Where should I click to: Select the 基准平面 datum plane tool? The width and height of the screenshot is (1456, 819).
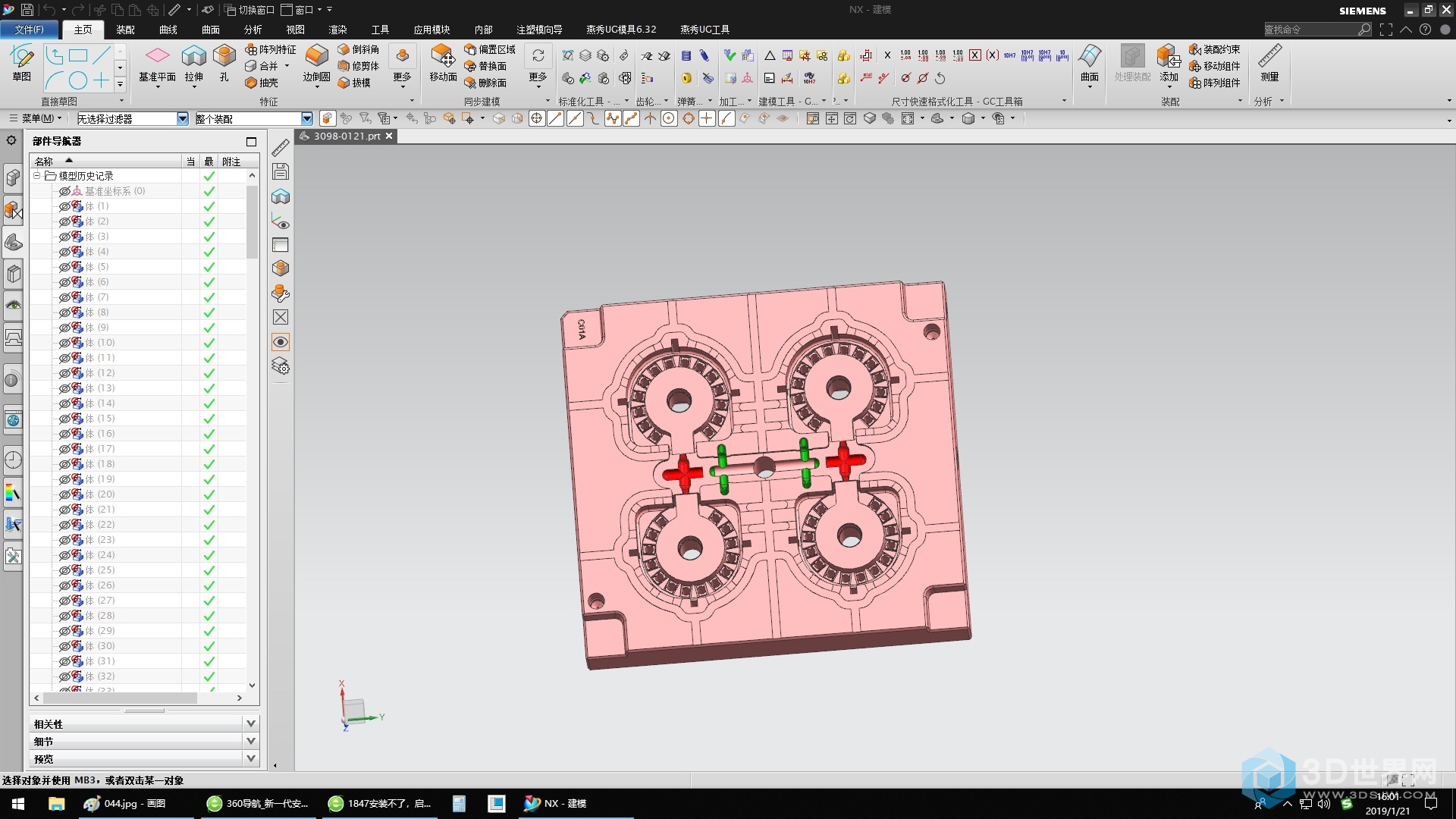pos(157,64)
